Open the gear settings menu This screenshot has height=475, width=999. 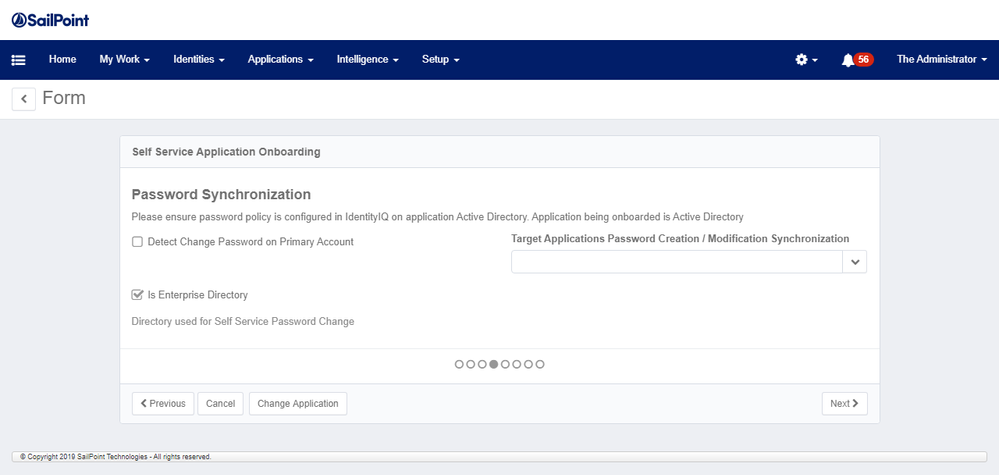(x=805, y=60)
